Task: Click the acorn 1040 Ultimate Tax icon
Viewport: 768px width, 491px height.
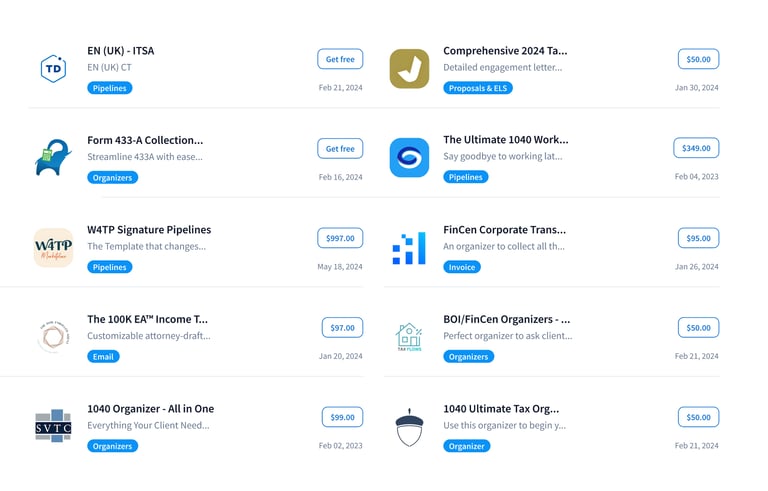Action: point(409,426)
